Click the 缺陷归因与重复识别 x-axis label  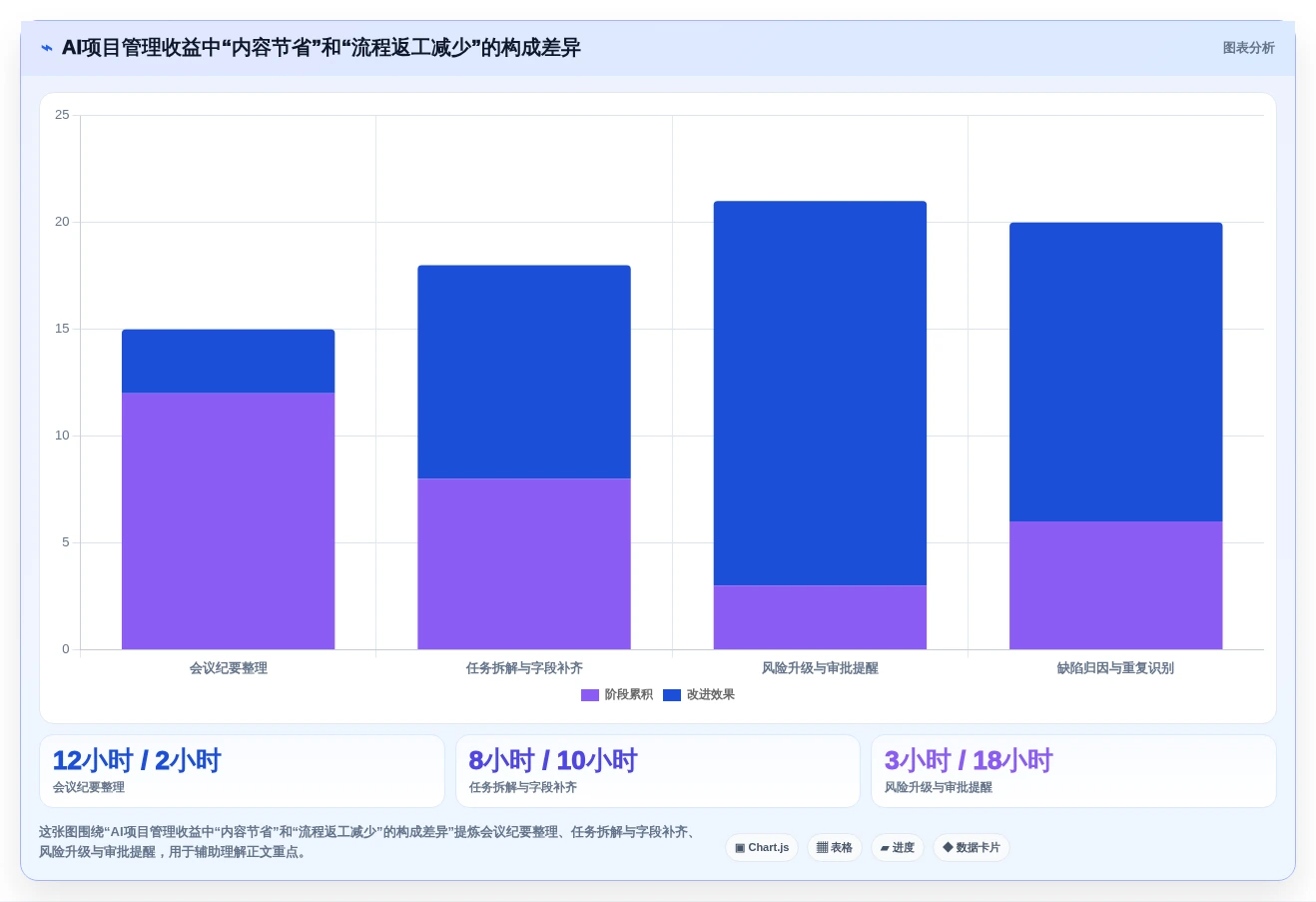(1116, 668)
